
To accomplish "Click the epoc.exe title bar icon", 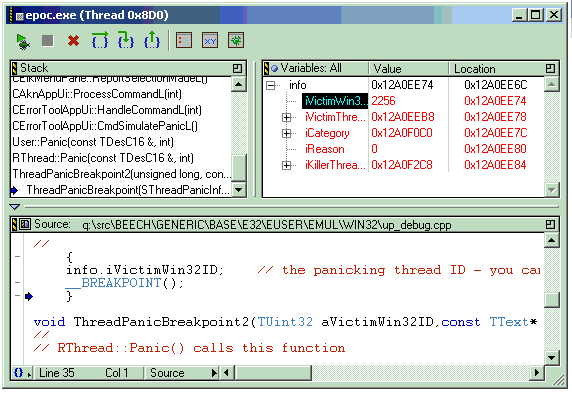I will pyautogui.click(x=20, y=16).
